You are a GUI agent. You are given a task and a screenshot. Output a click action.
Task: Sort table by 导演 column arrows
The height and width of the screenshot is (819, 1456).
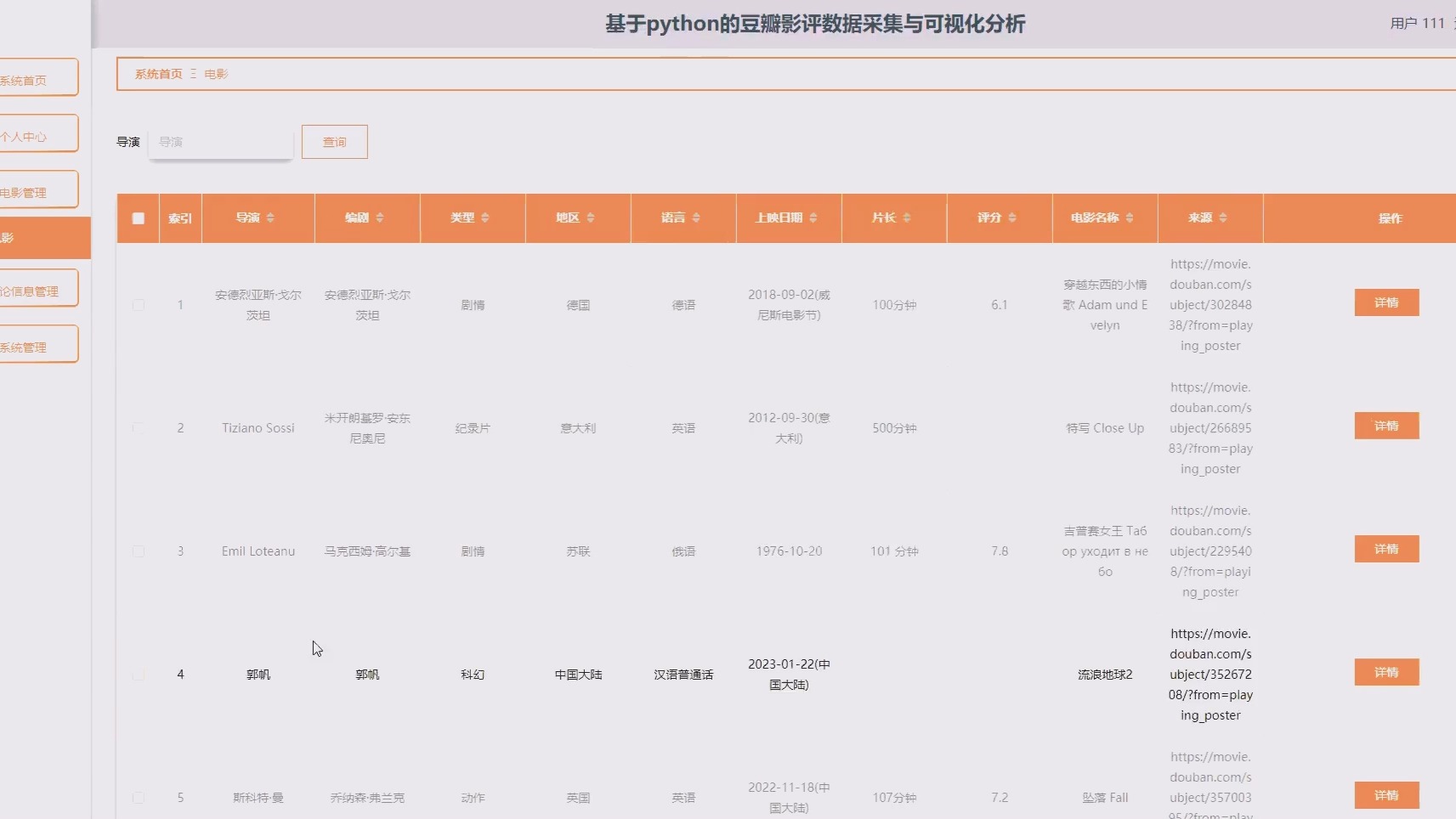point(270,218)
